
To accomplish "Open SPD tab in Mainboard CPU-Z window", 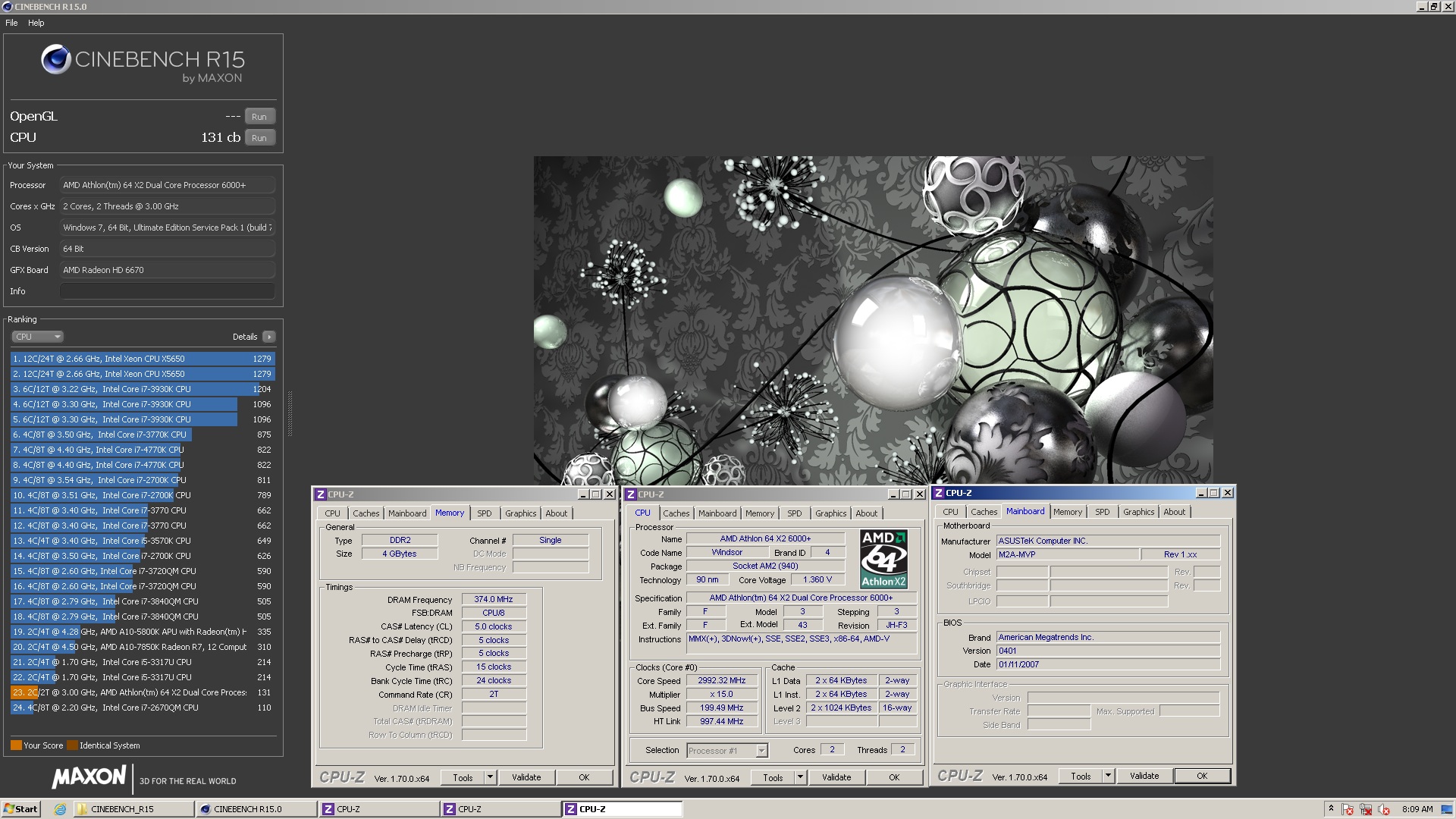I will coord(1103,512).
